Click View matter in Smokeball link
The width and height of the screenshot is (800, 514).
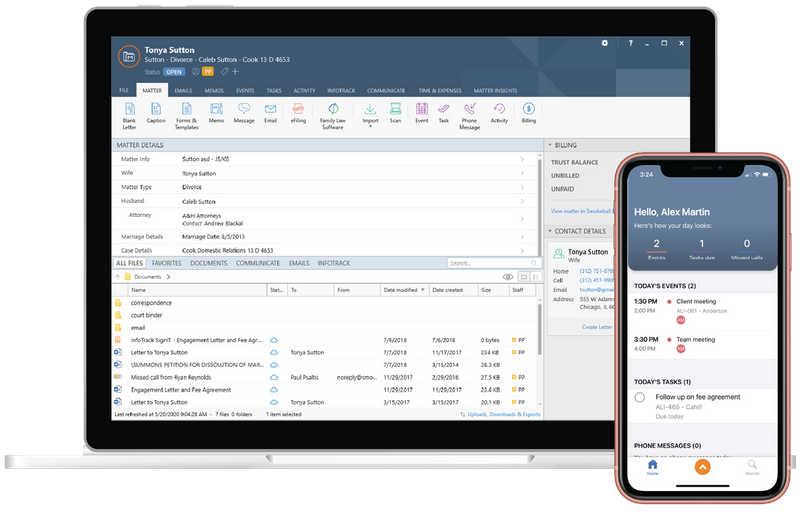(x=581, y=211)
